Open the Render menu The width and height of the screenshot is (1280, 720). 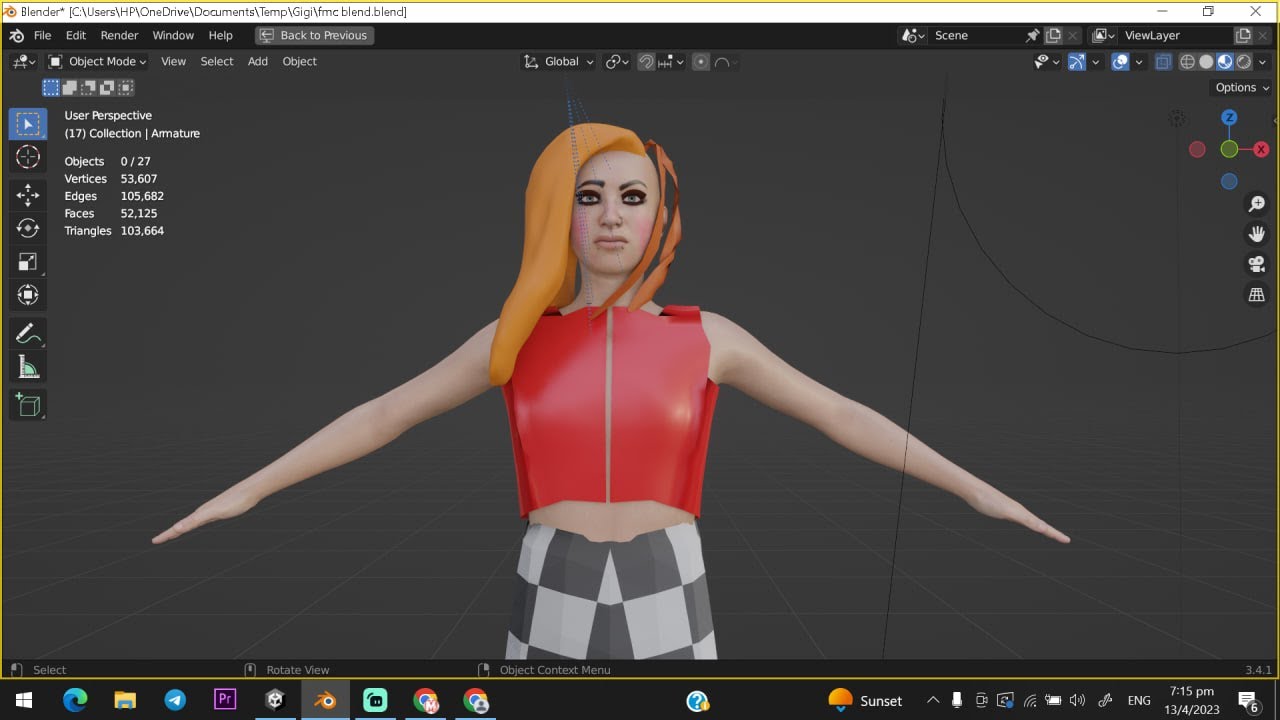click(x=119, y=35)
